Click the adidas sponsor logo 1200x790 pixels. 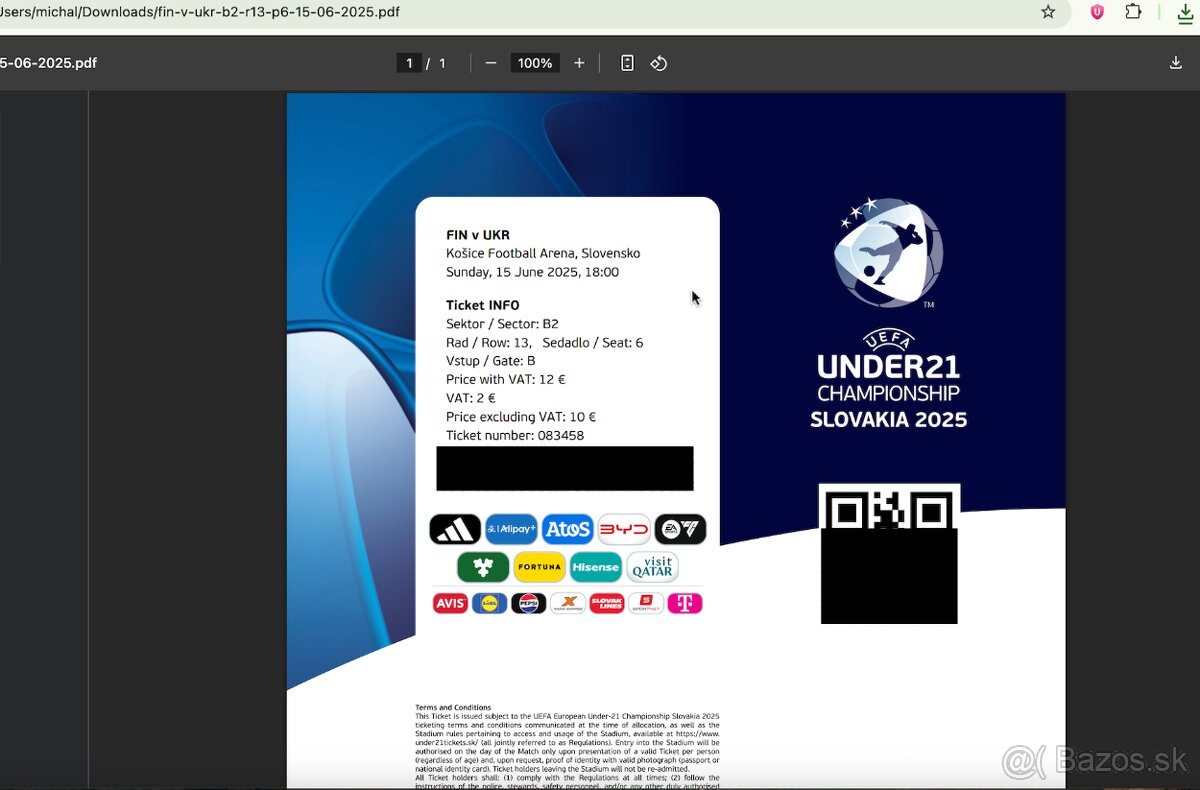tap(455, 529)
